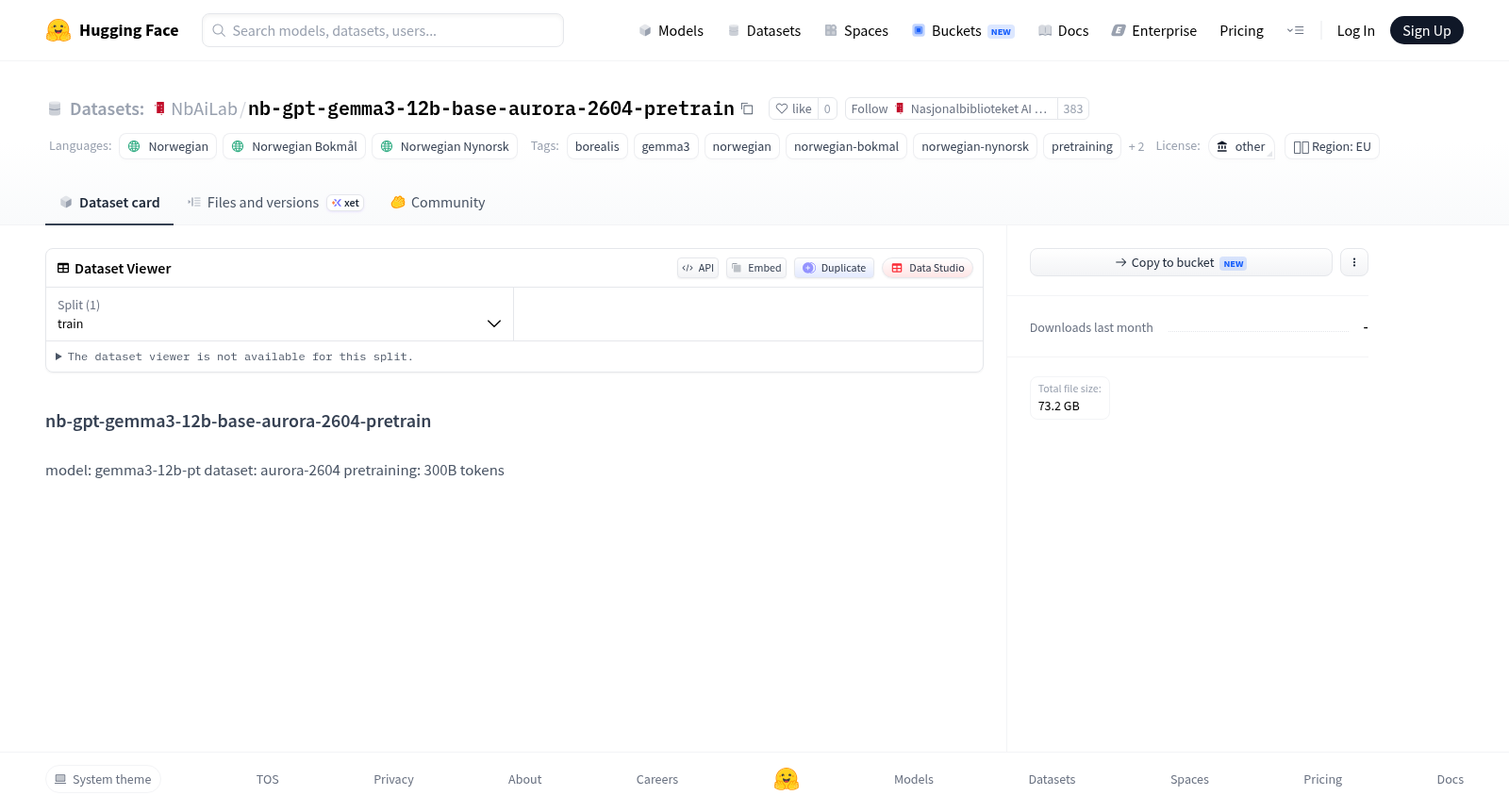Click the footer Hugging Face emoji logo
The width and height of the screenshot is (1509, 812).
pyautogui.click(x=787, y=779)
